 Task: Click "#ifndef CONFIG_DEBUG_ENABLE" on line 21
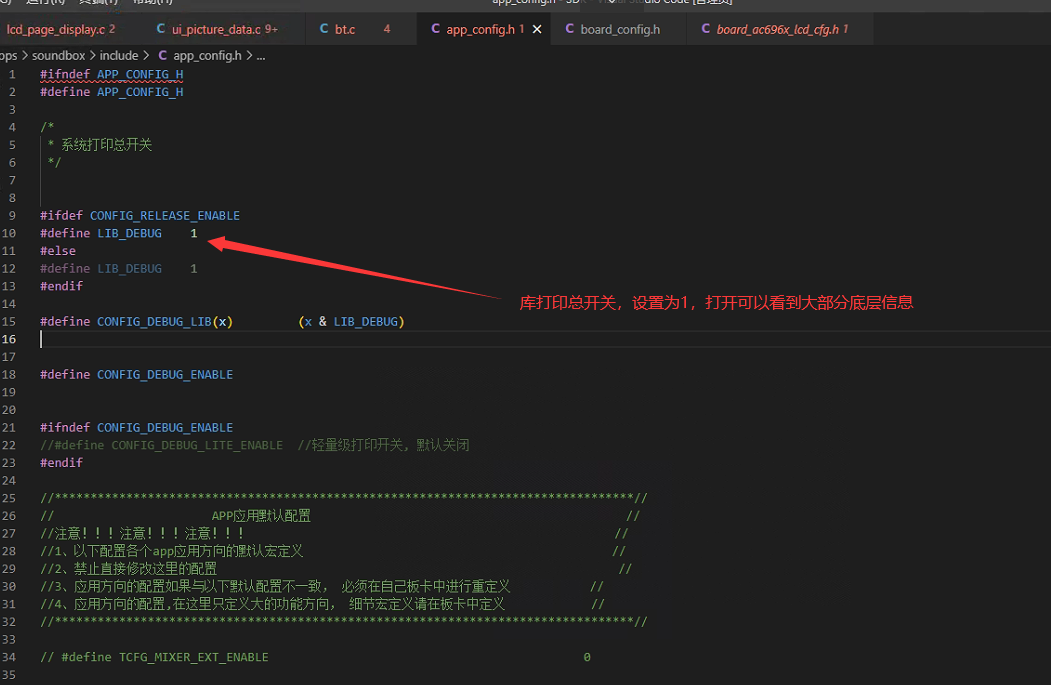(x=136, y=428)
